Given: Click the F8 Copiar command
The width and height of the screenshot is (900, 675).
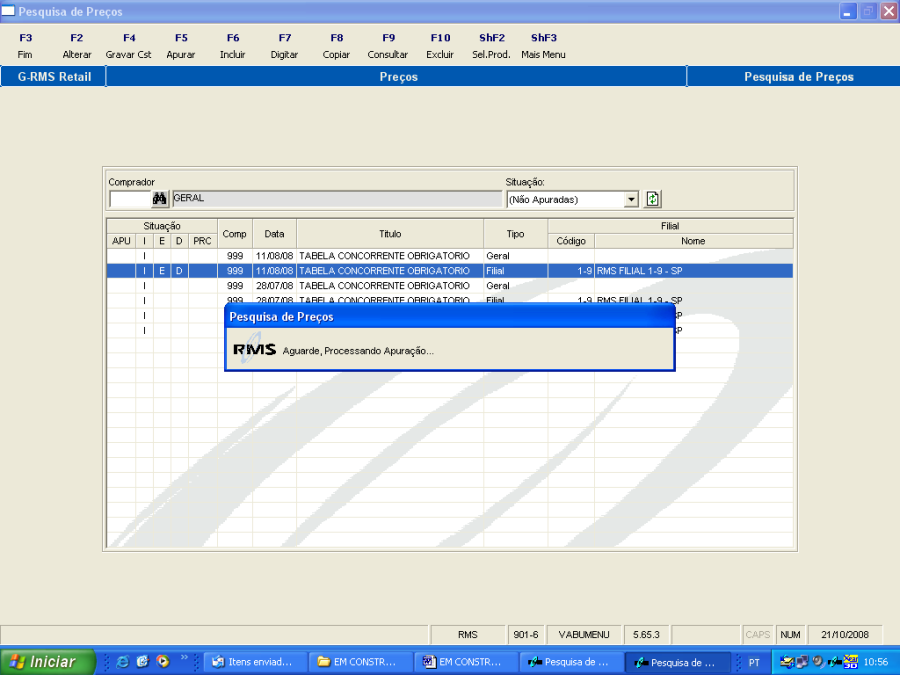Looking at the screenshot, I should 336,46.
